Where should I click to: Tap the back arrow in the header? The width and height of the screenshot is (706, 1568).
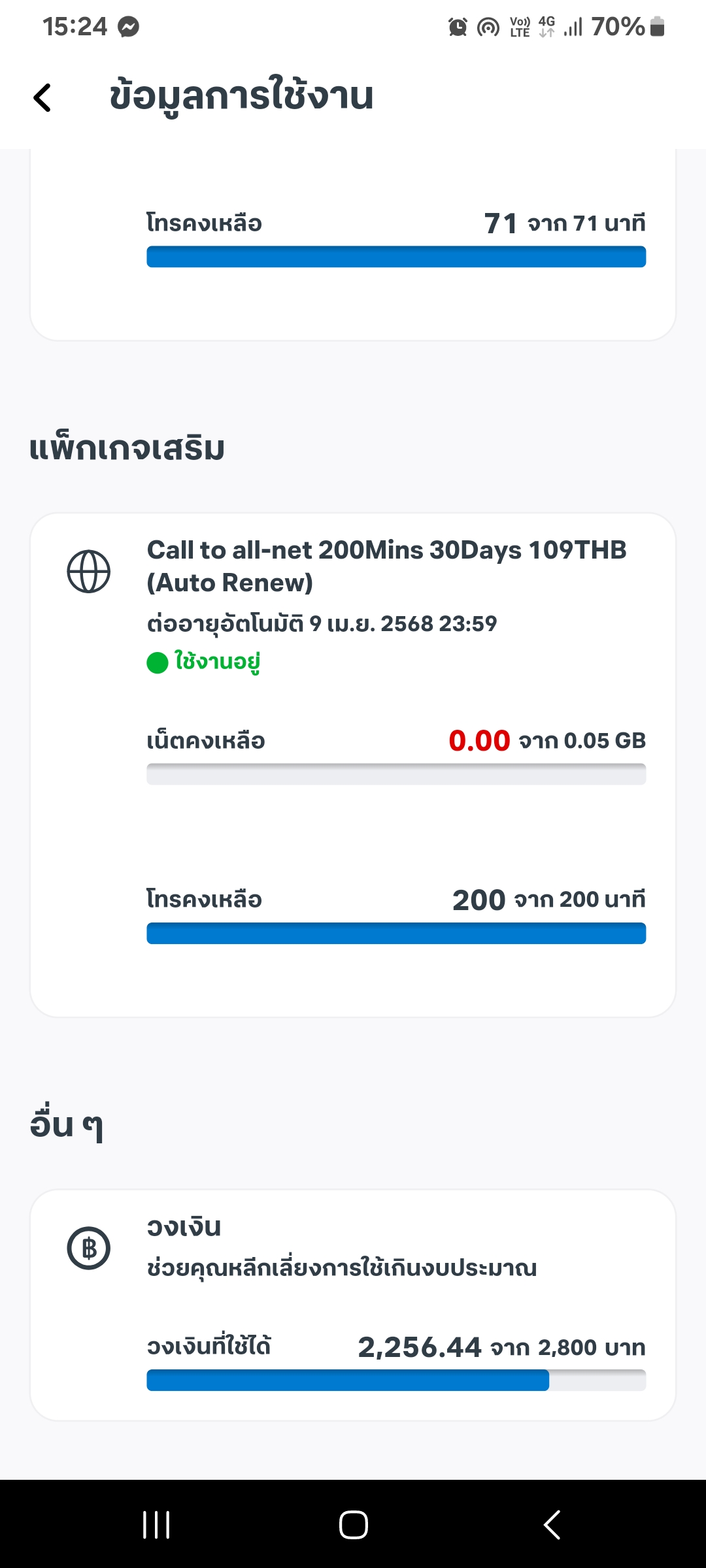(42, 98)
